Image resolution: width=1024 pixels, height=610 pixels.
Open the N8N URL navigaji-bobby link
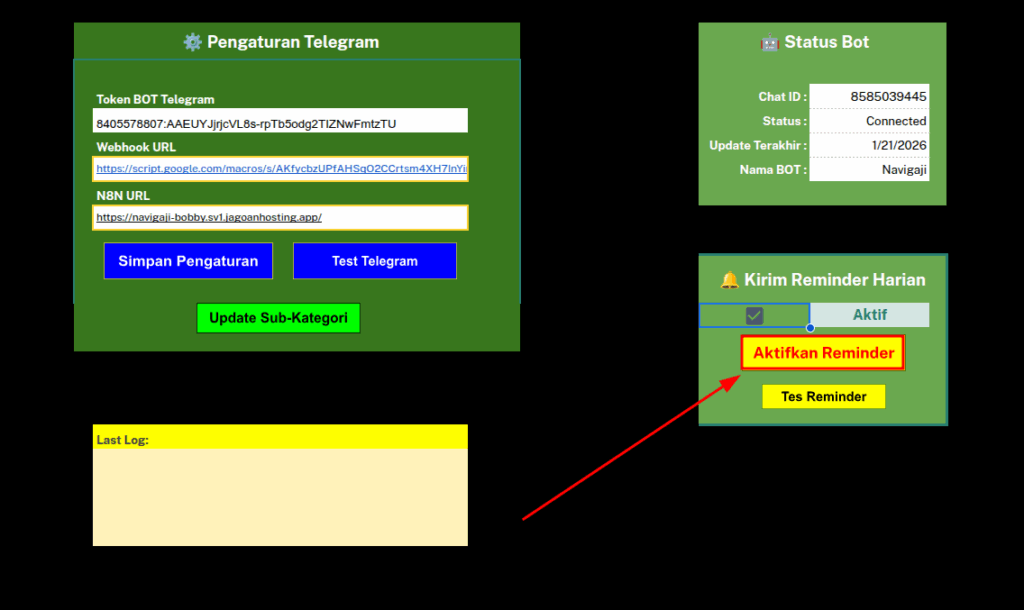coord(209,217)
